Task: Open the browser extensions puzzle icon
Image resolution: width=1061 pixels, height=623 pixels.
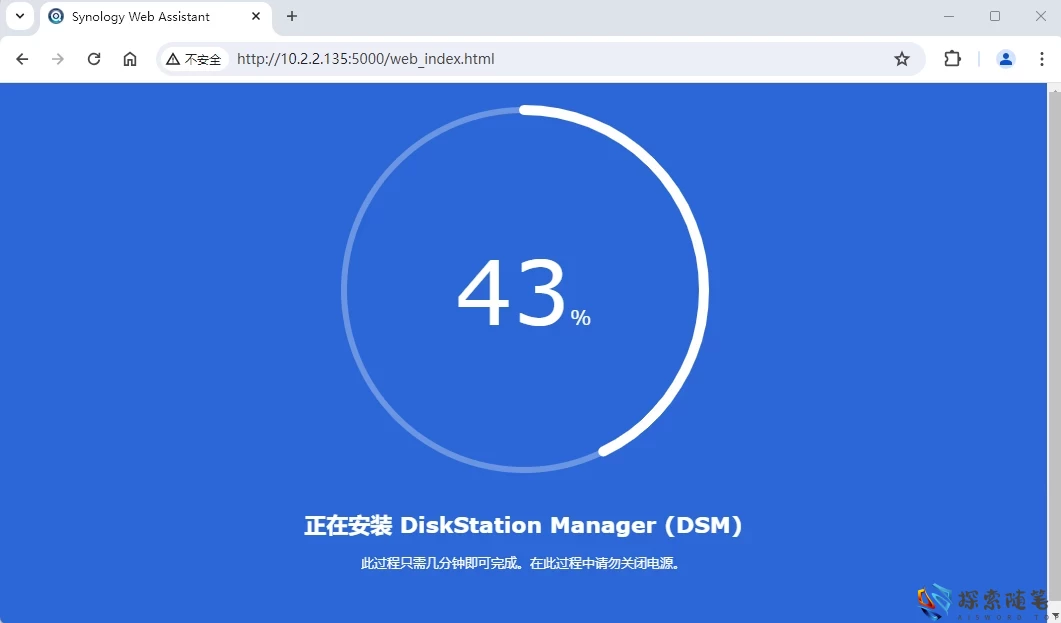Action: tap(951, 59)
